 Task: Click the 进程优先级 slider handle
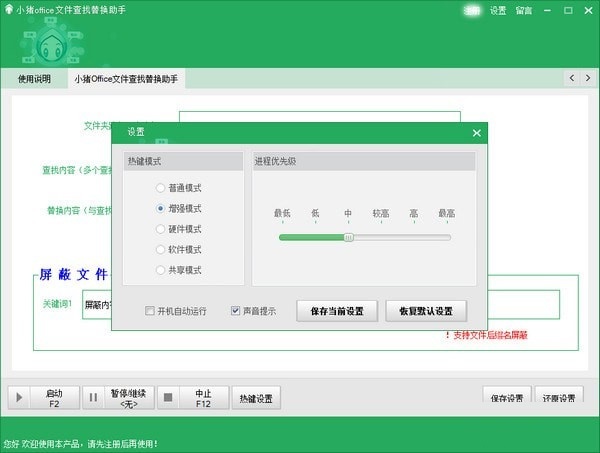click(348, 237)
